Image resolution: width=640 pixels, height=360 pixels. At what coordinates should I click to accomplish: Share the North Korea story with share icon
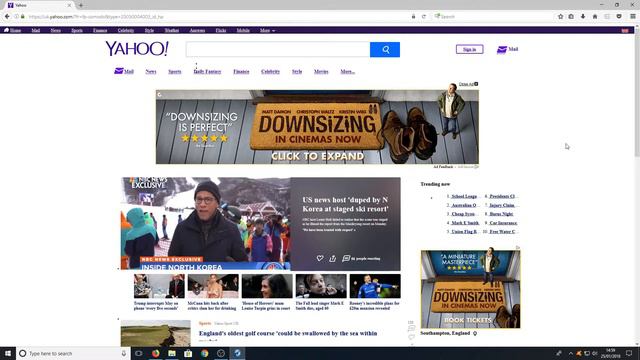[333, 258]
